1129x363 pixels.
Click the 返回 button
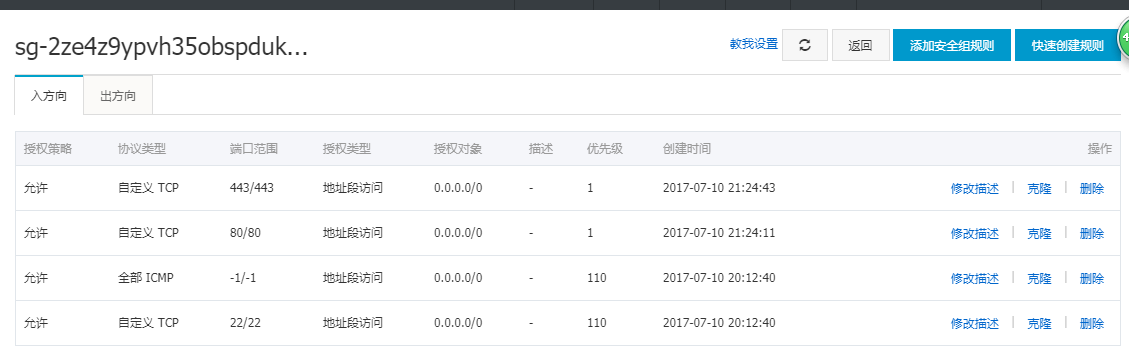860,45
